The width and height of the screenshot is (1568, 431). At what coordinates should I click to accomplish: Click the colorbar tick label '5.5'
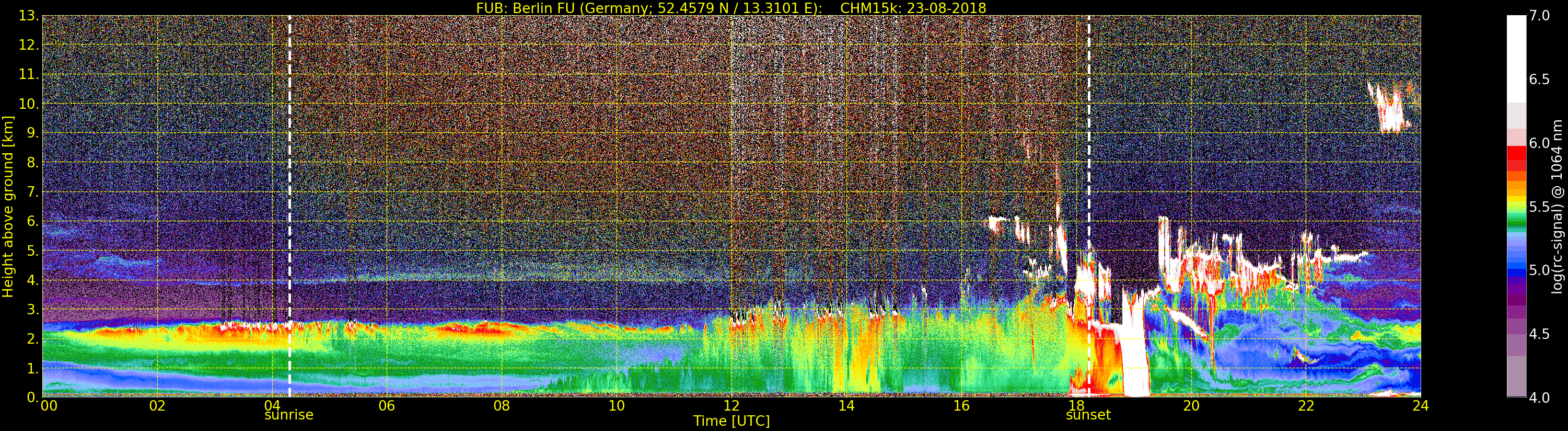click(x=1539, y=207)
